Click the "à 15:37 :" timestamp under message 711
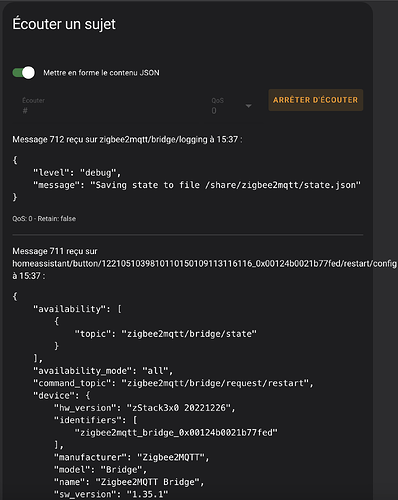The width and height of the screenshot is (398, 500). (29, 276)
